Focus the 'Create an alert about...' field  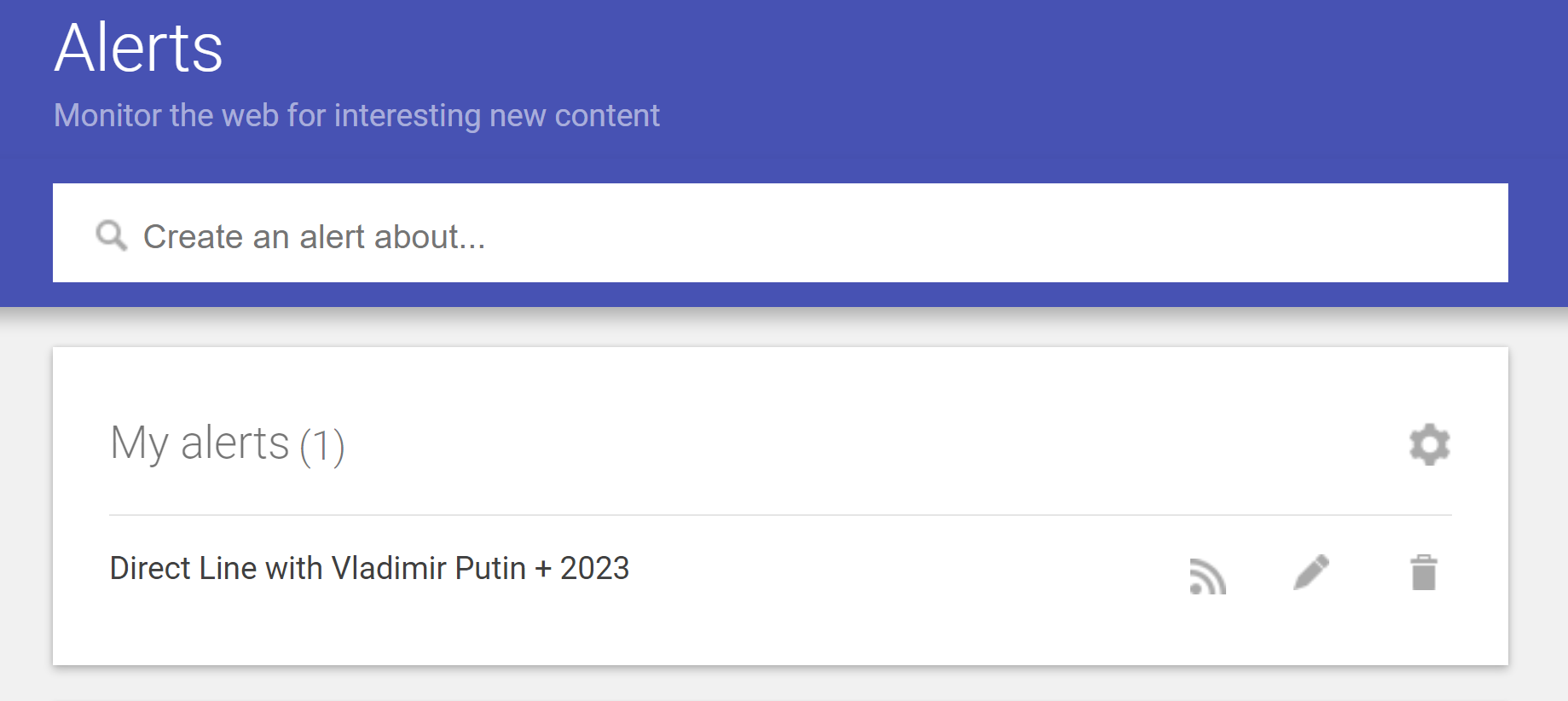coord(780,233)
